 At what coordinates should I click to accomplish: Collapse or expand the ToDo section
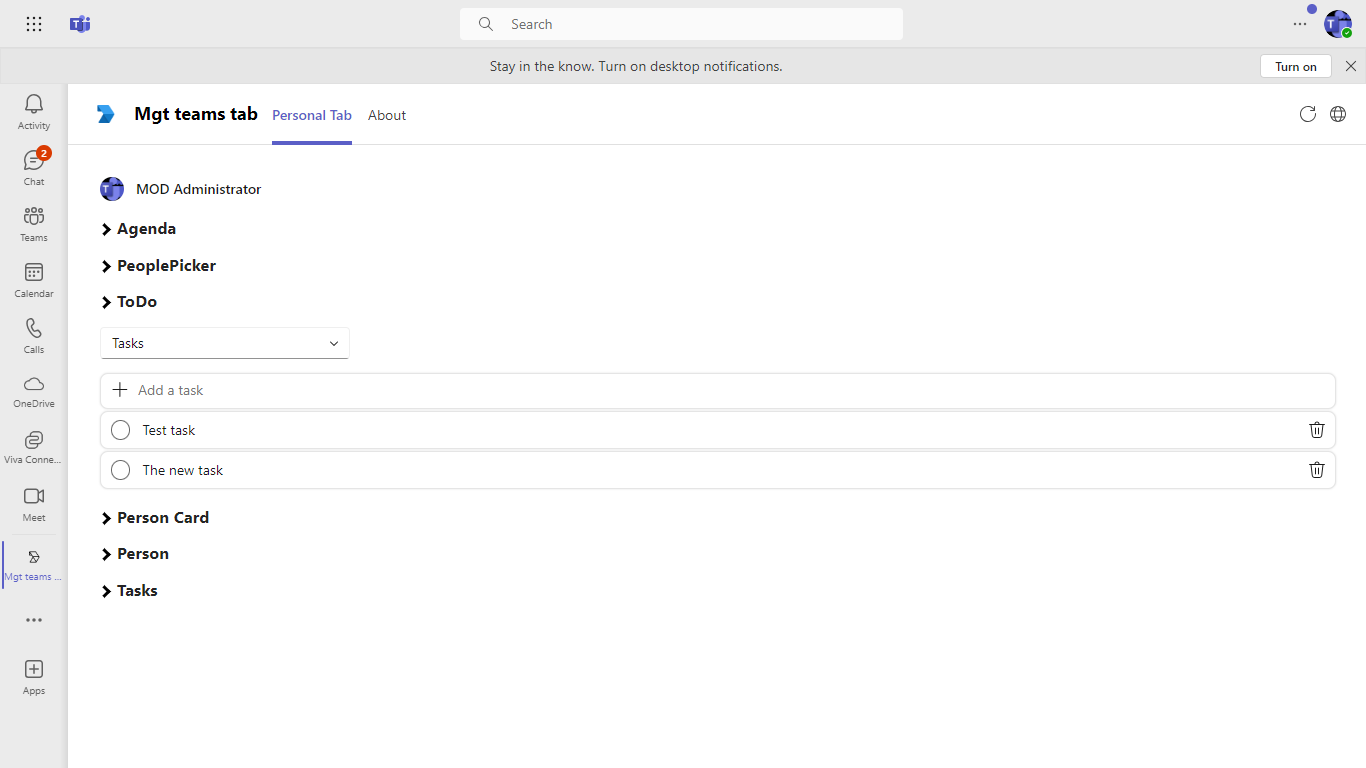129,302
